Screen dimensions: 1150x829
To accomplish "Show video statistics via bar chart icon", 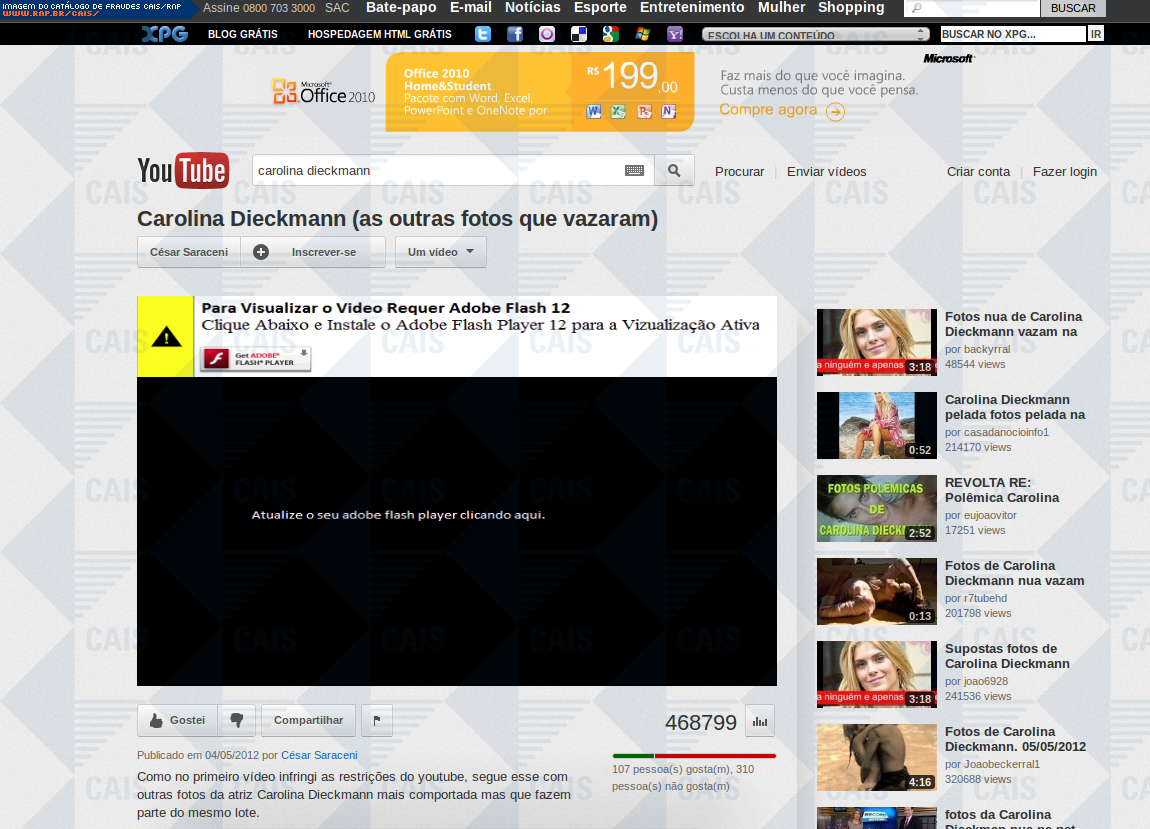I will pyautogui.click(x=760, y=721).
